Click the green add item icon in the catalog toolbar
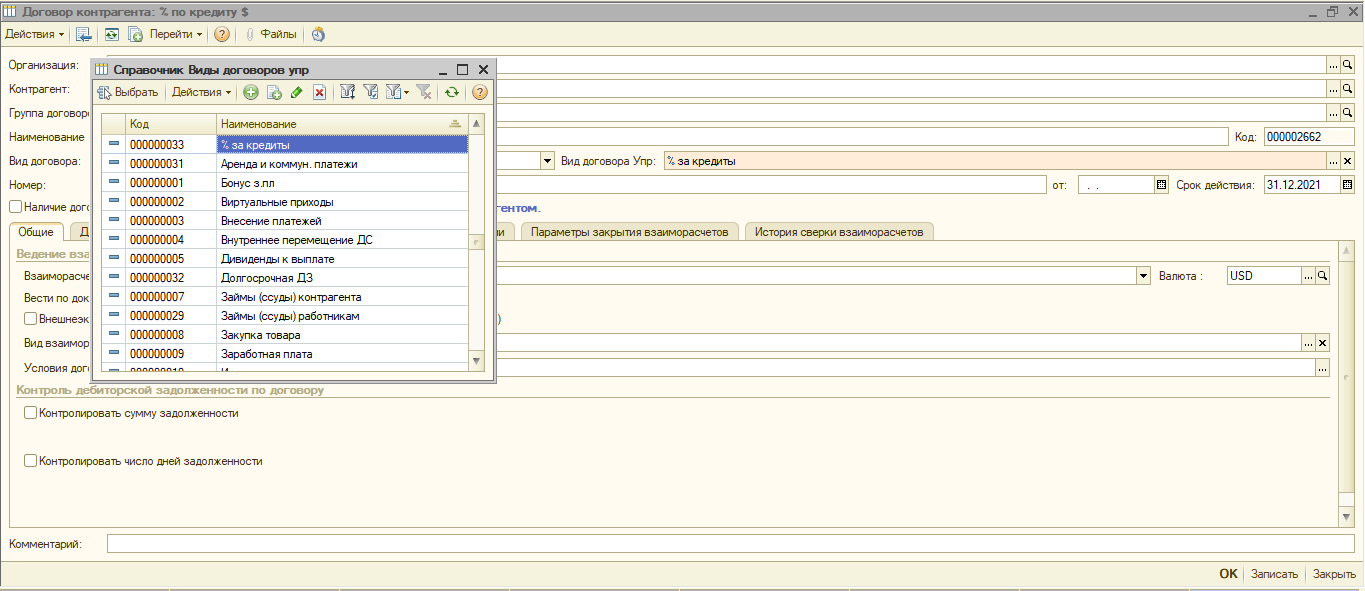Screen dimensions: 1365x591 pyautogui.click(x=250, y=92)
